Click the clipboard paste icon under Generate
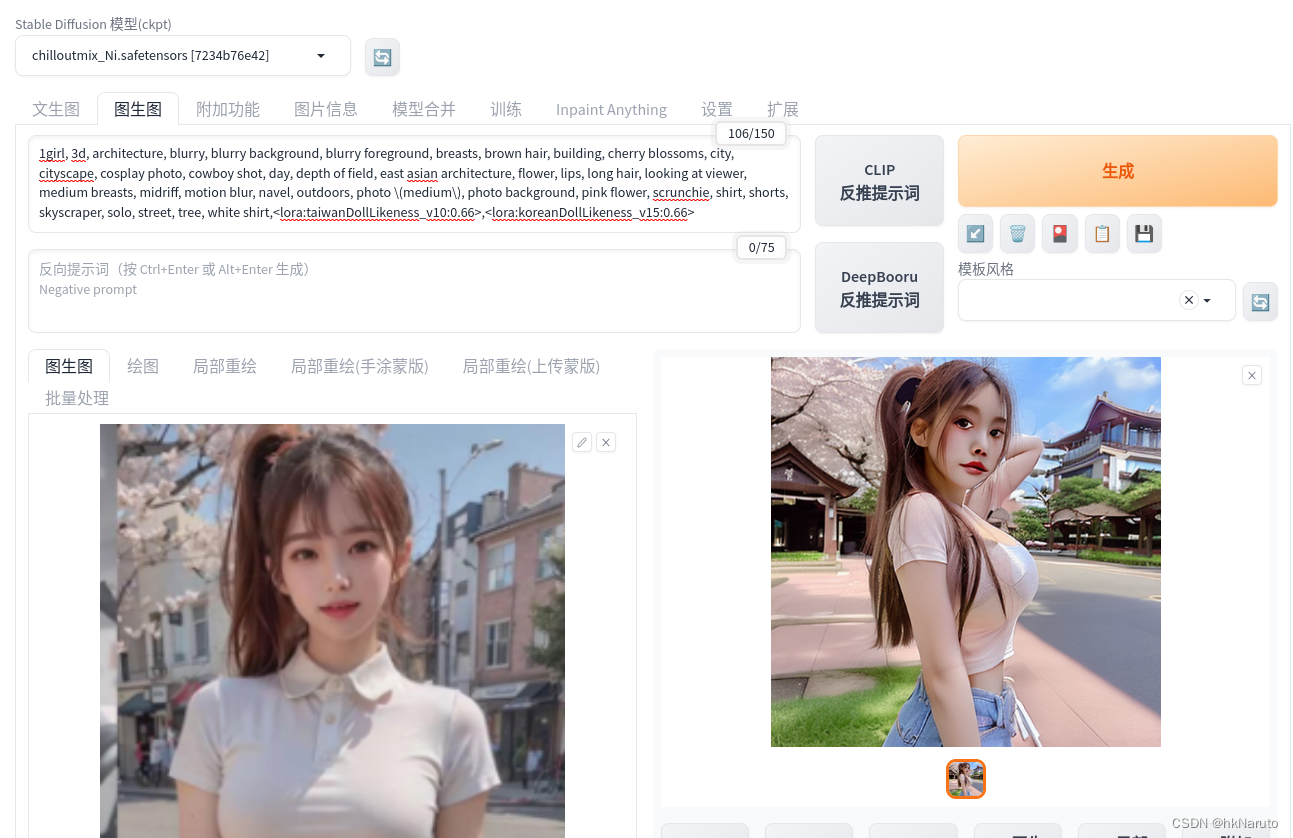This screenshot has width=1293, height=838. coord(1102,233)
